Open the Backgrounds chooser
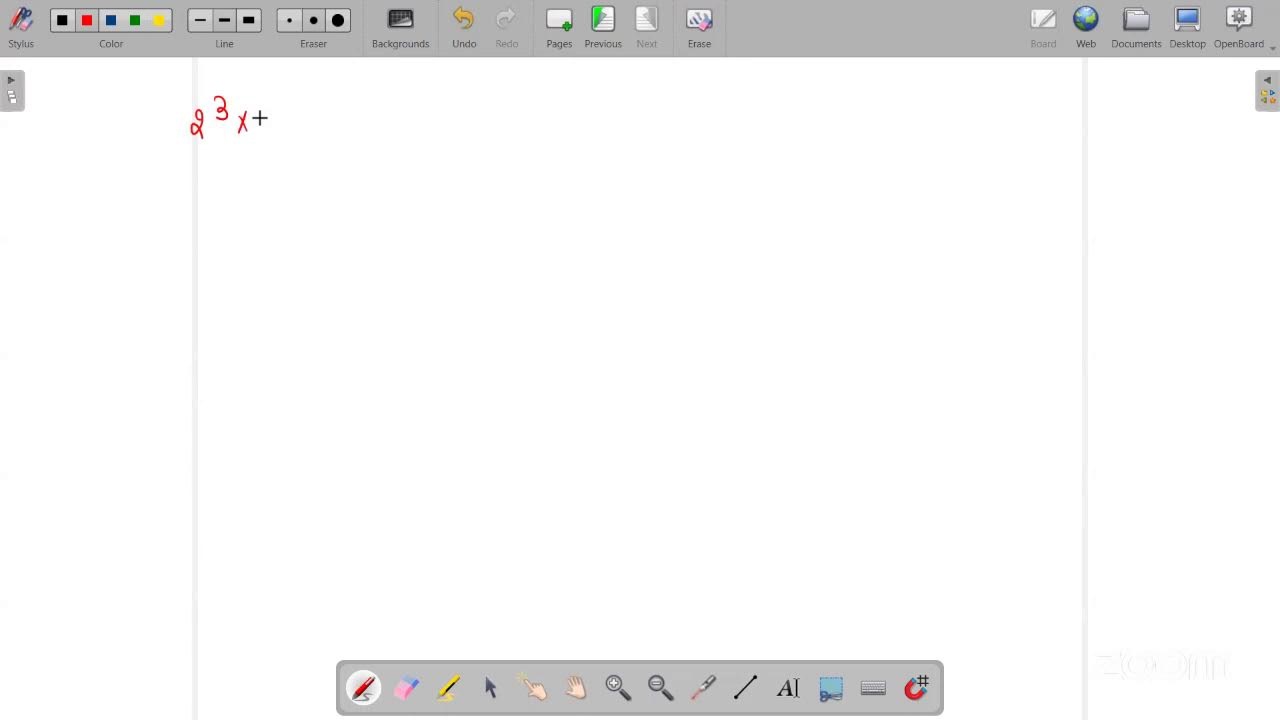1280x720 pixels. coord(400,27)
